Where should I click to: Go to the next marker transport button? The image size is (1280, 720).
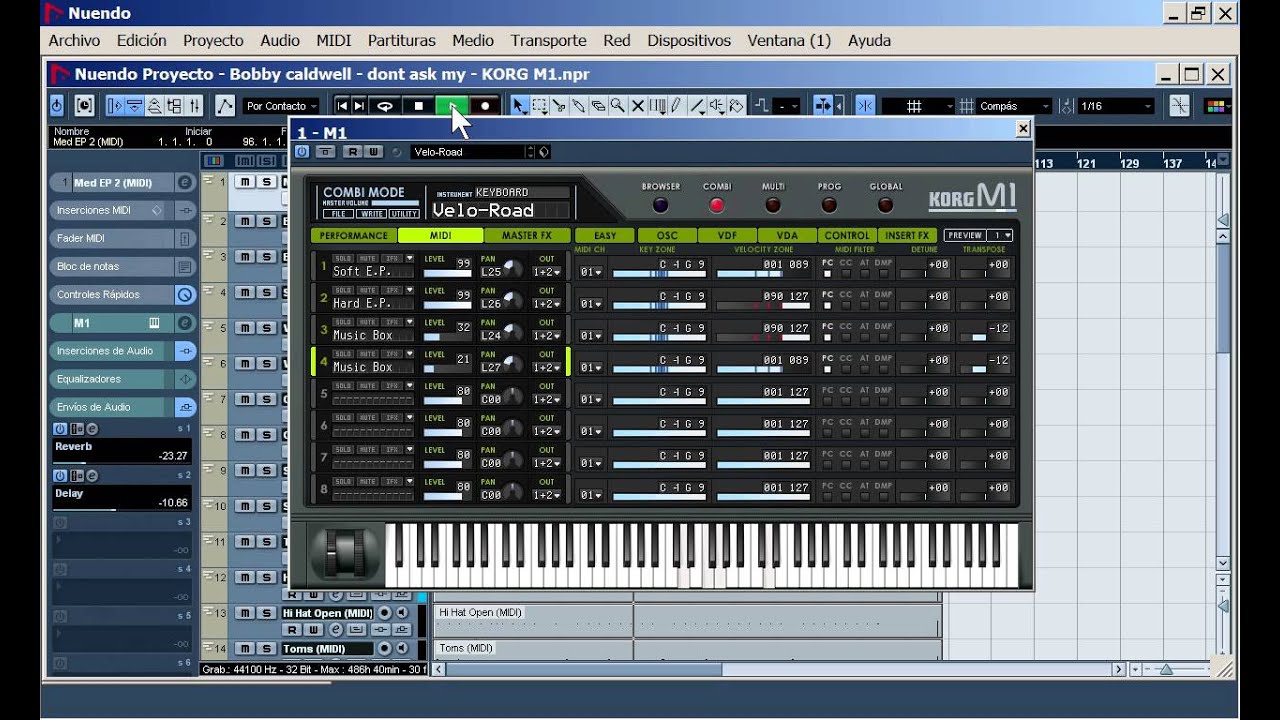click(x=359, y=105)
